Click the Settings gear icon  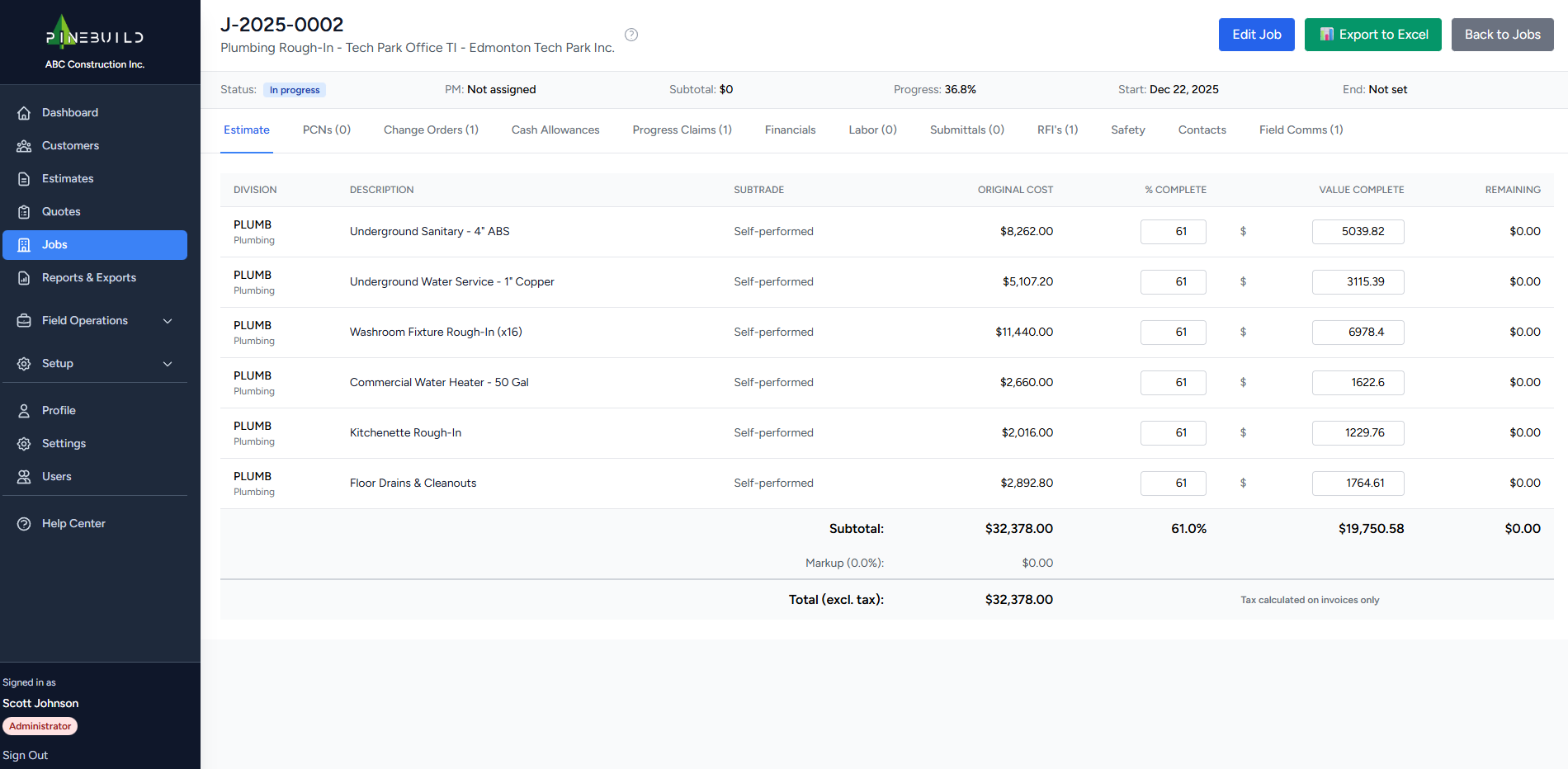point(25,443)
